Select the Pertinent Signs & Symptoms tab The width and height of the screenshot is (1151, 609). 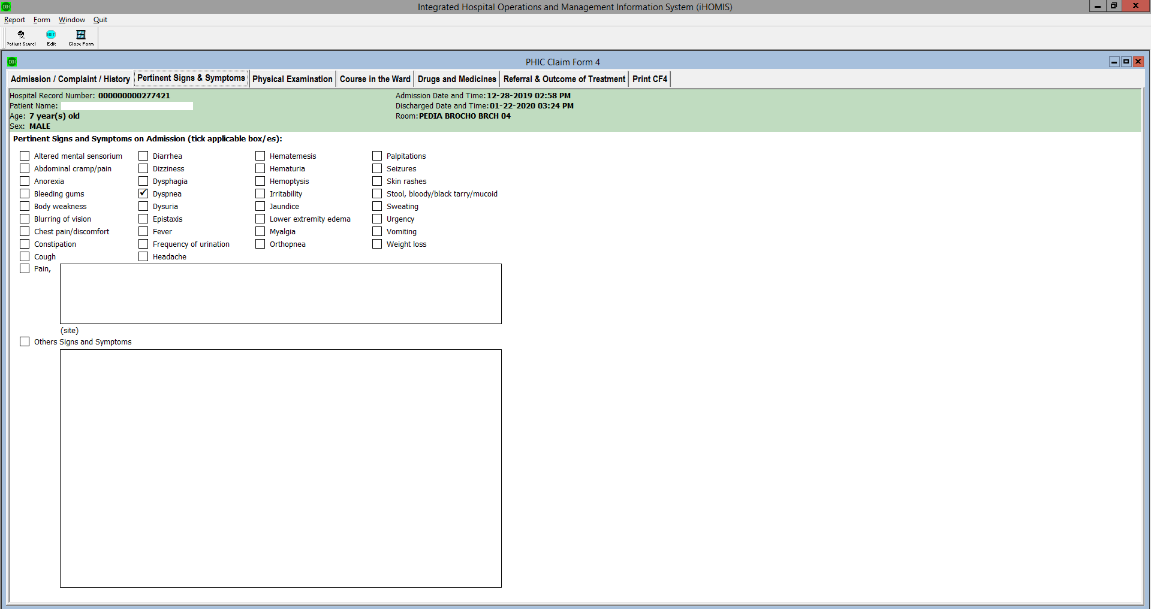192,79
